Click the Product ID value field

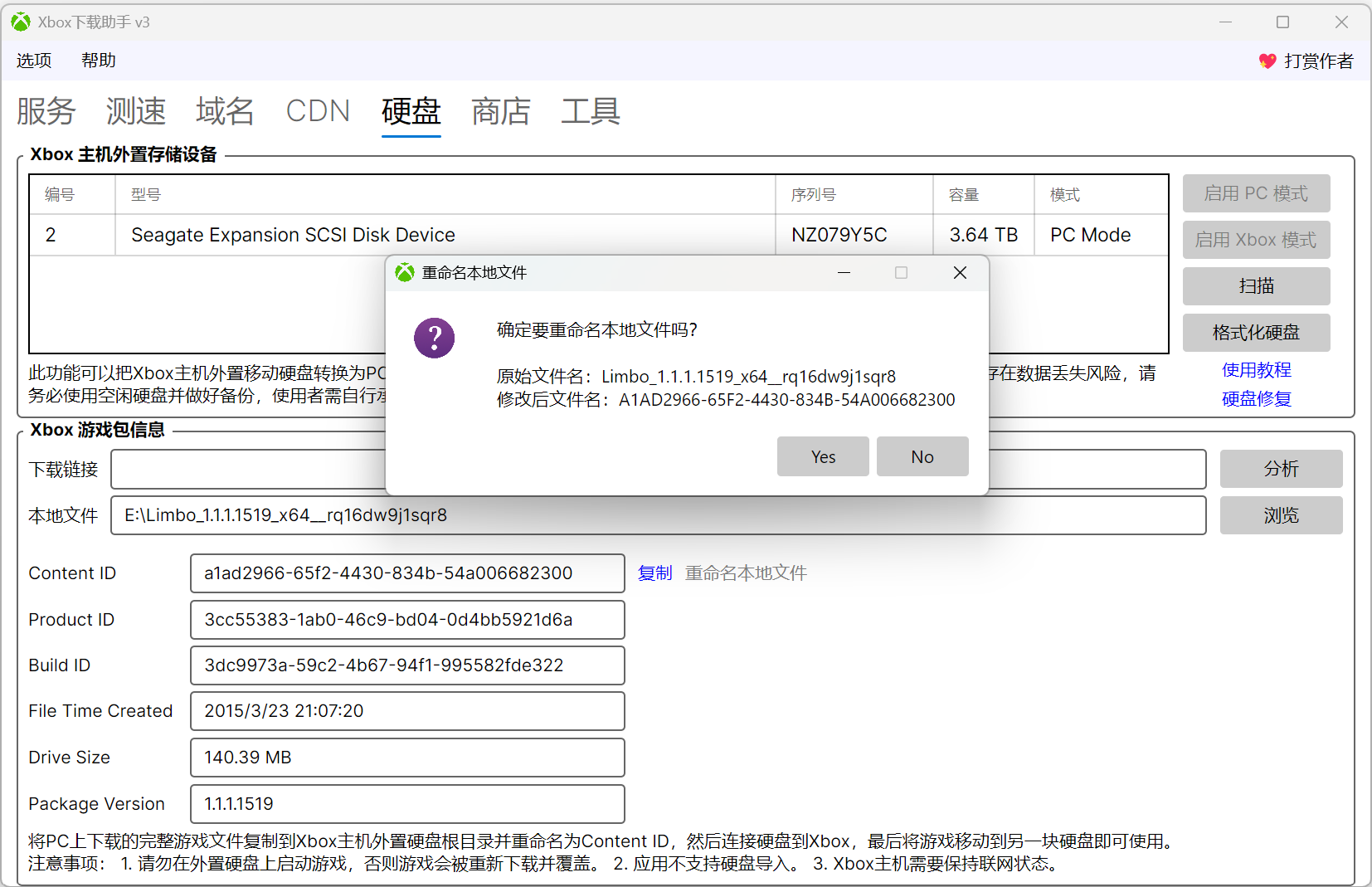point(407,620)
